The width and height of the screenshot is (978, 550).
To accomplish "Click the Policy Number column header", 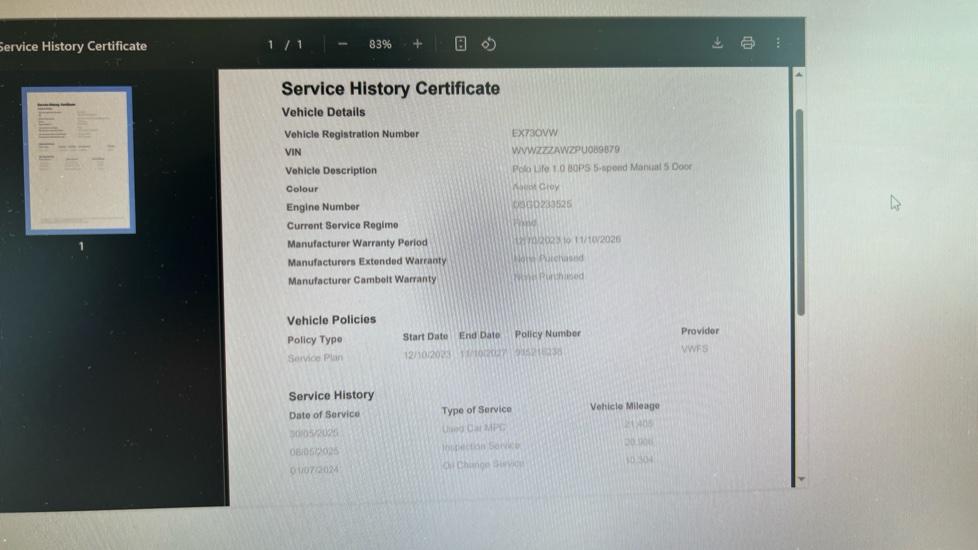I will [x=548, y=334].
